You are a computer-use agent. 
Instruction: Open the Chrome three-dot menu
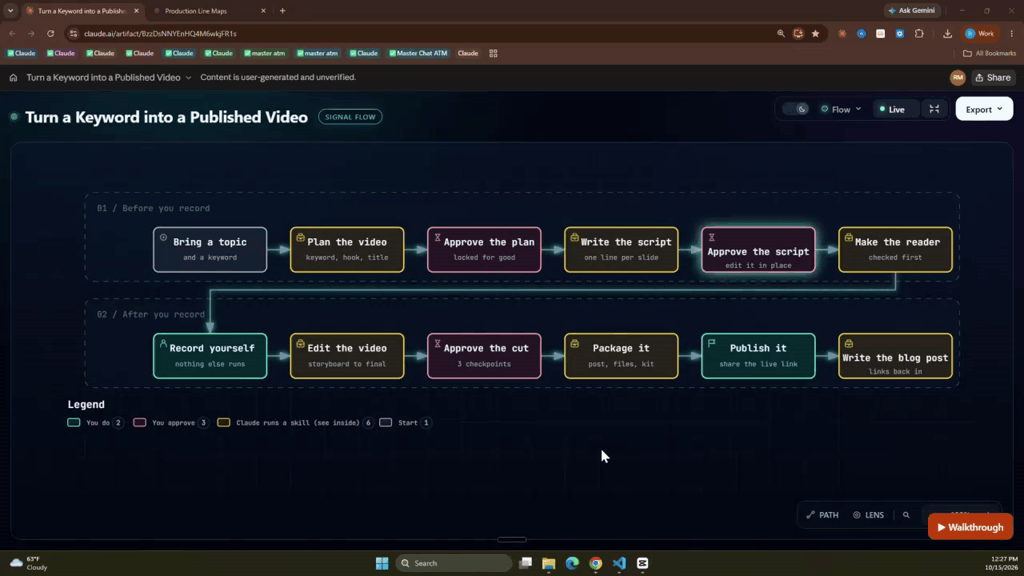pyautogui.click(x=1012, y=33)
